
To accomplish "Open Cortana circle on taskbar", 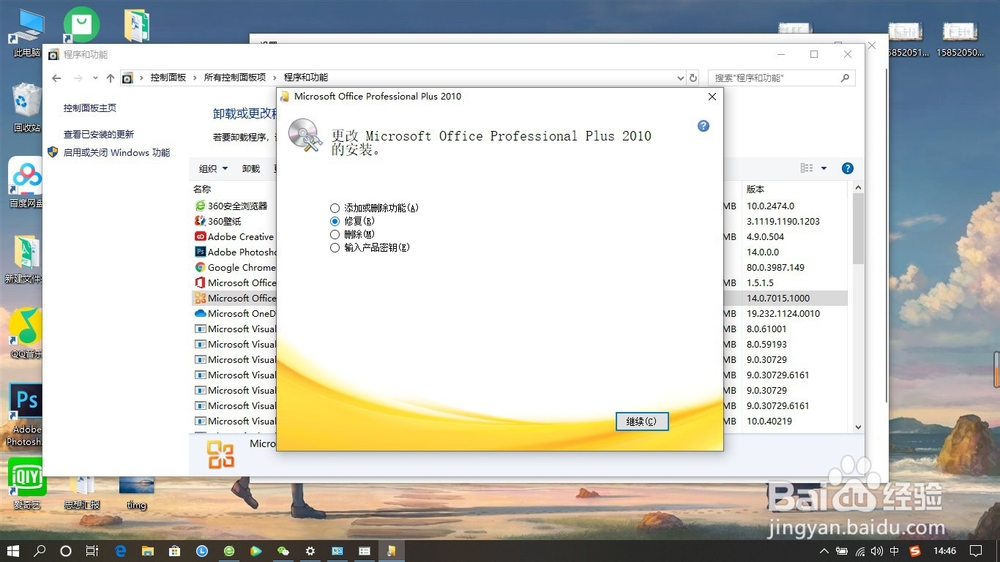I will (x=66, y=551).
